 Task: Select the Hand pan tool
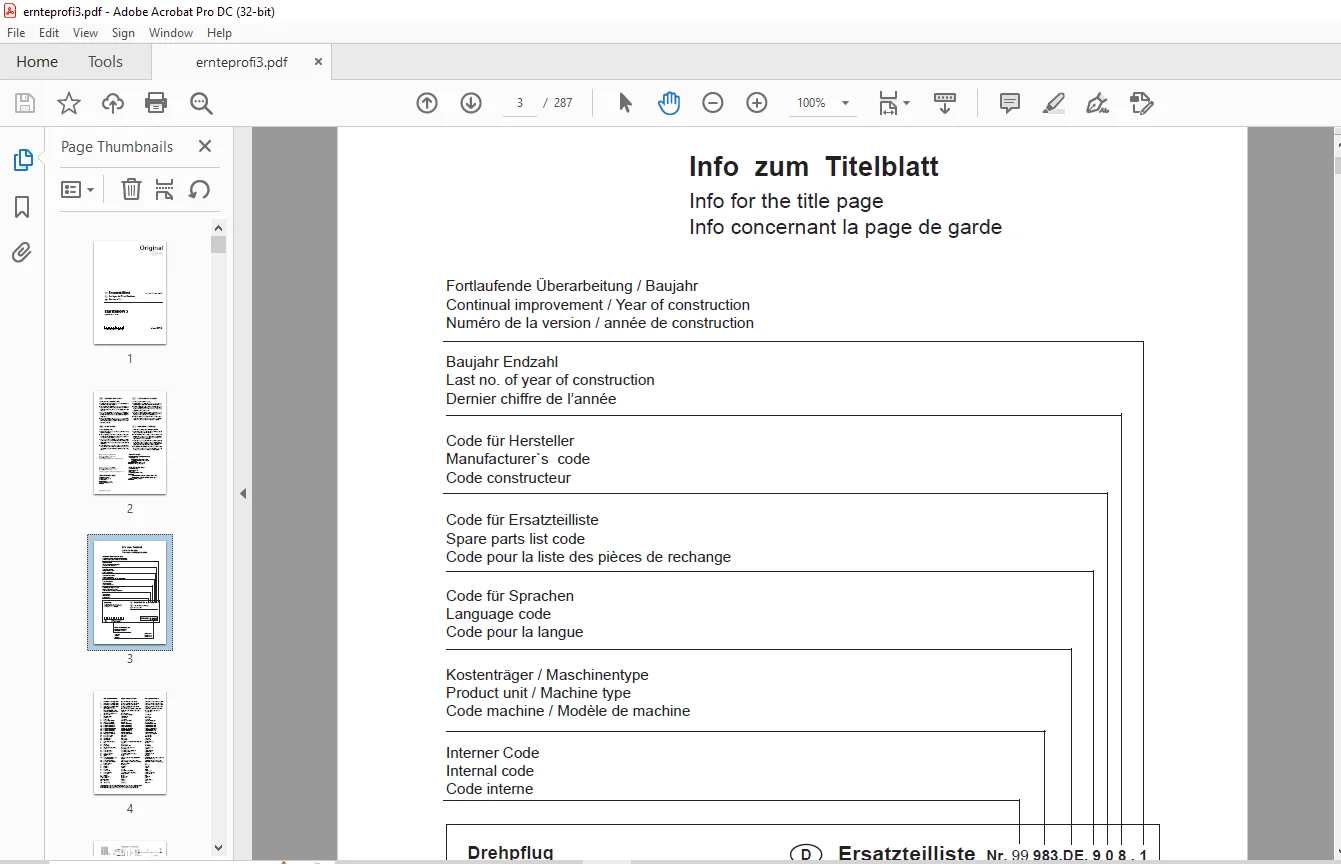click(669, 103)
